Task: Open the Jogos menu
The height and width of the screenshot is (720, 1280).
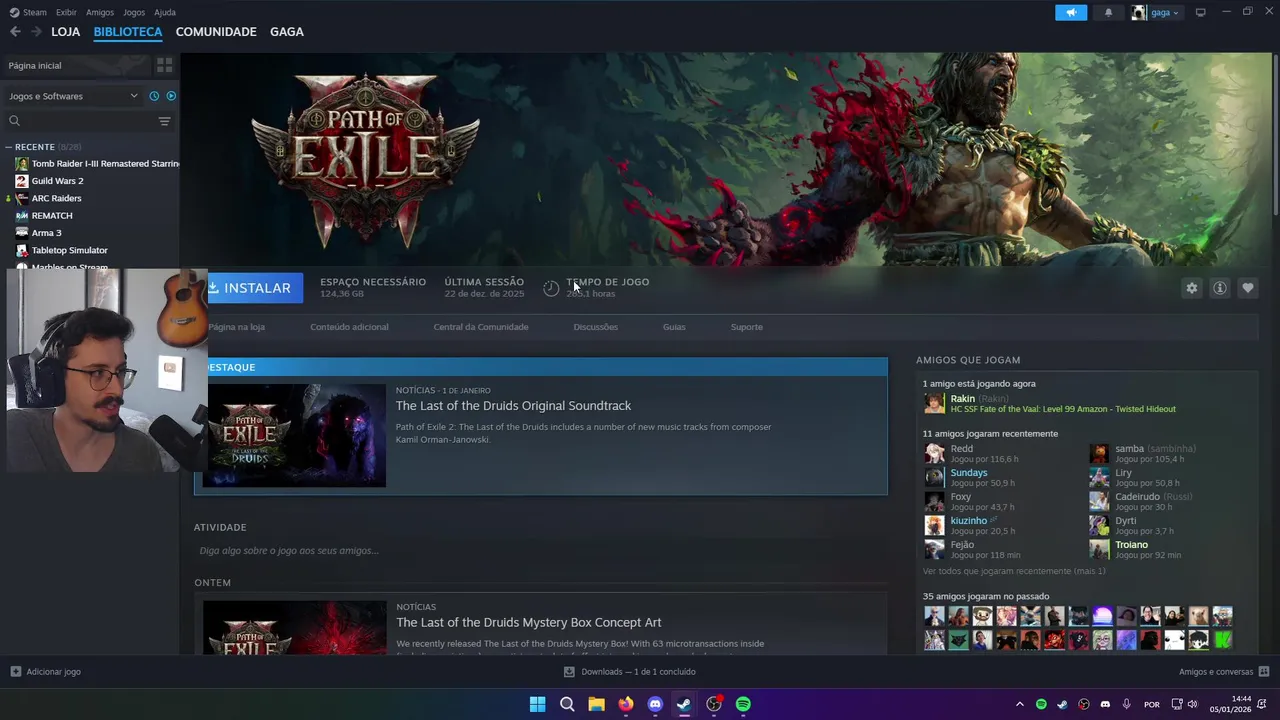Action: tap(134, 12)
